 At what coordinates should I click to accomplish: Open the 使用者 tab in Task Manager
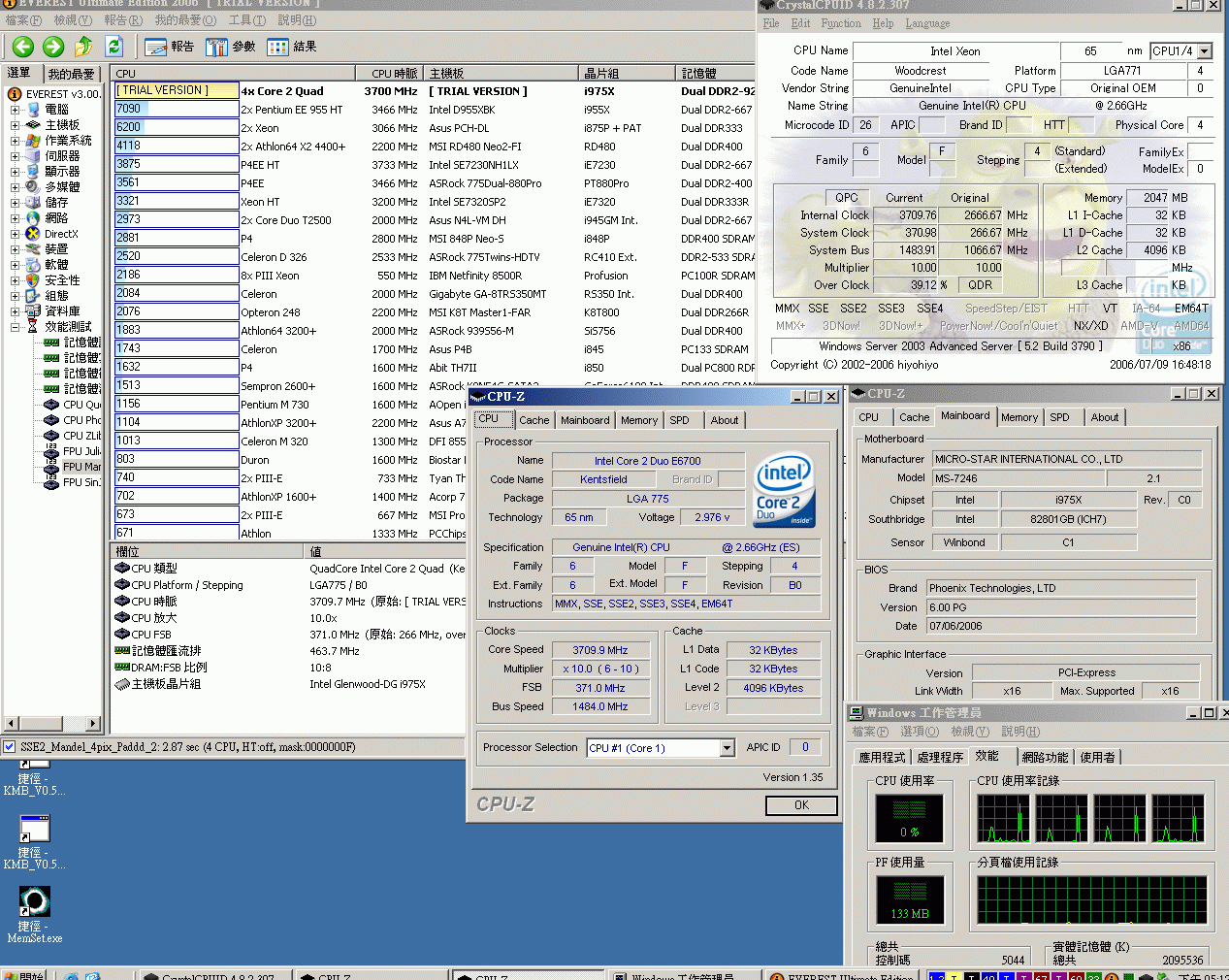point(1097,757)
